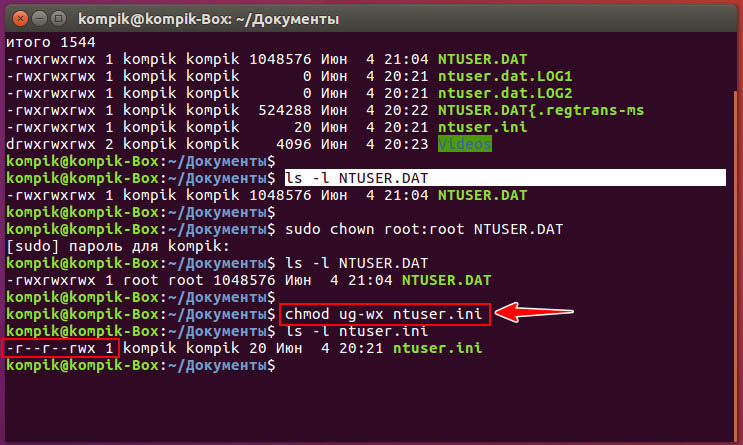Click the NTUSER.DAT{.regtrans-ms filename

point(541,110)
